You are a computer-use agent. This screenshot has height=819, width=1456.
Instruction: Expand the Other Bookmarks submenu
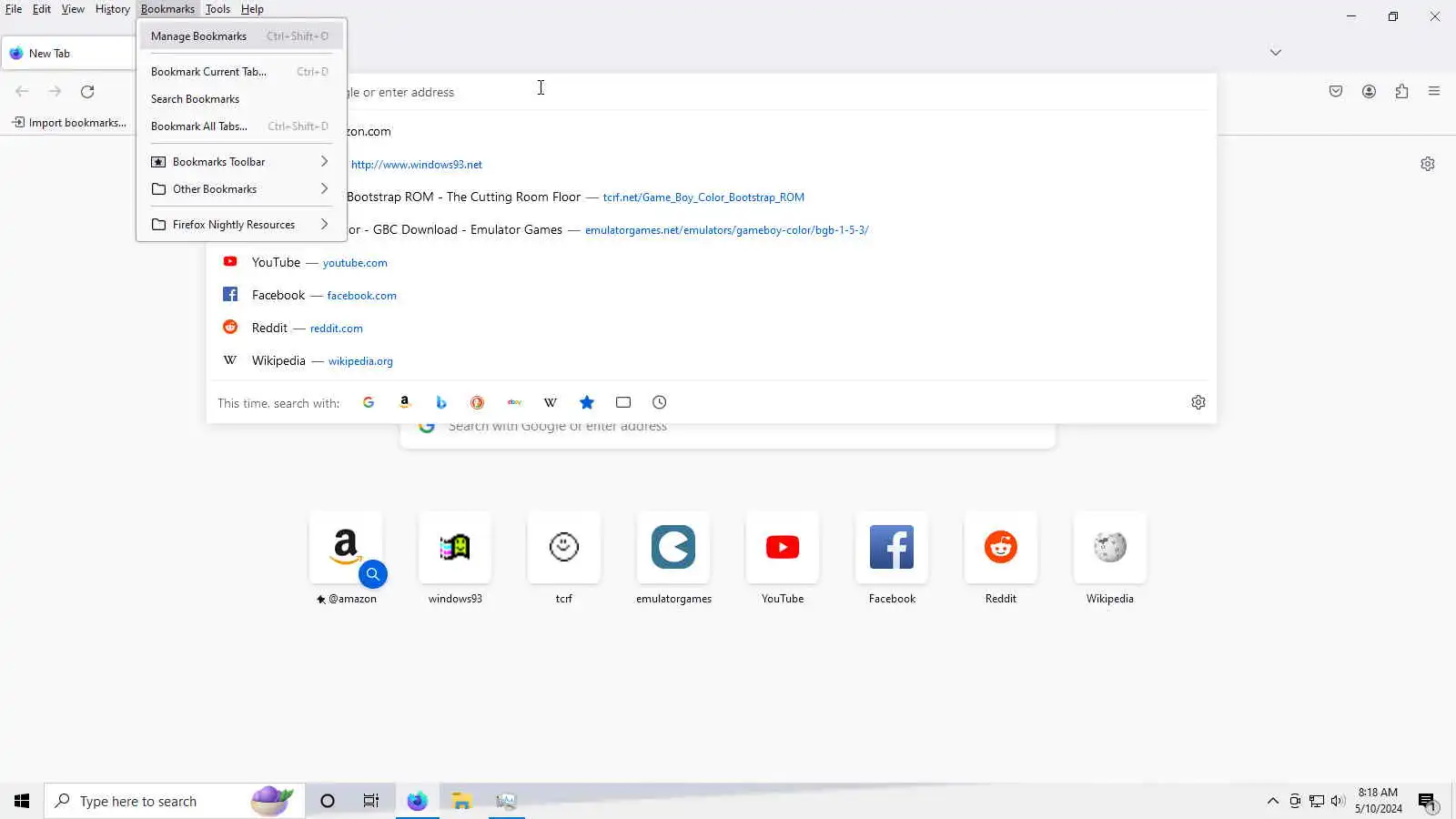tap(241, 189)
